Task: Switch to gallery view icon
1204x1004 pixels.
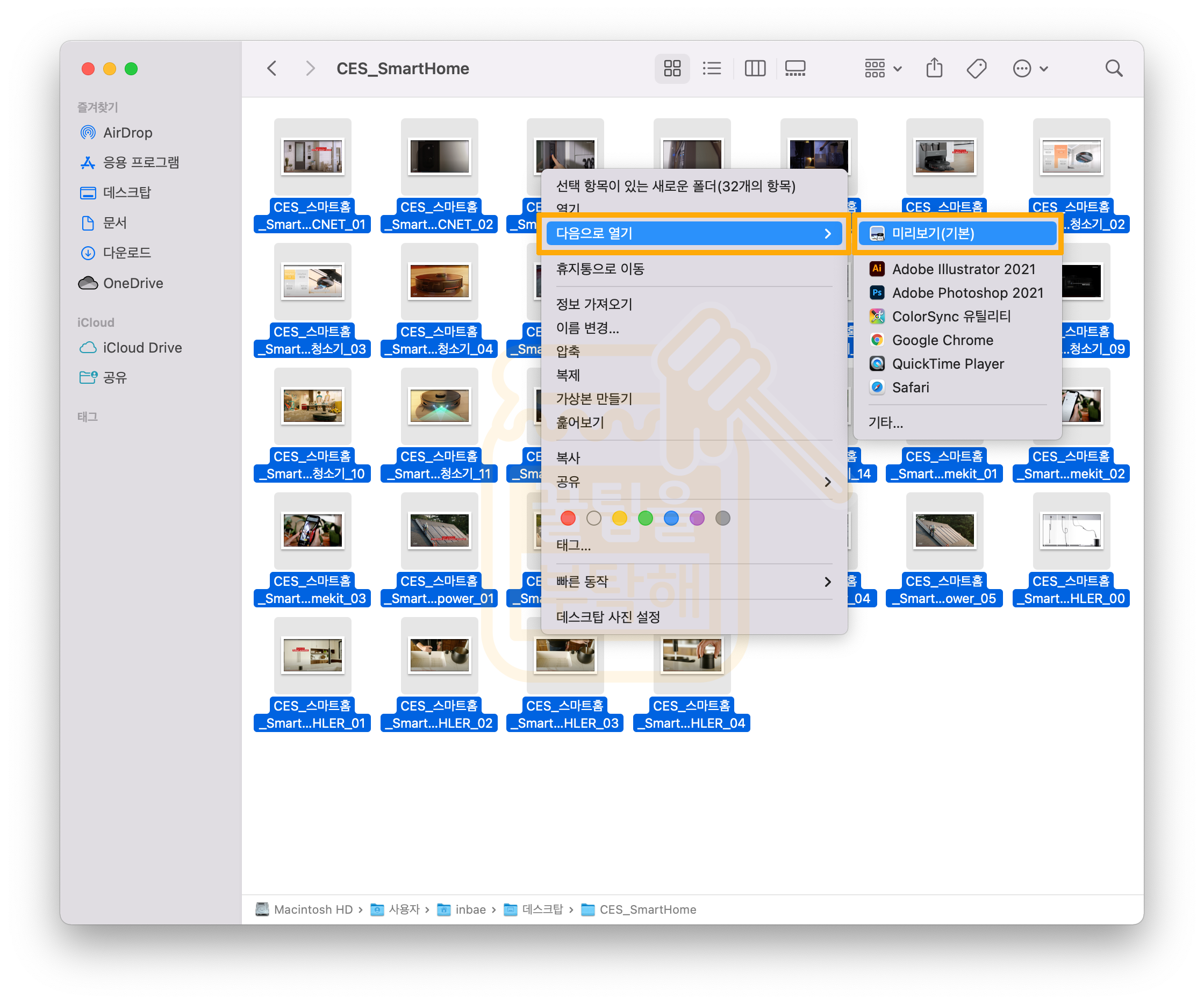Action: click(x=794, y=69)
